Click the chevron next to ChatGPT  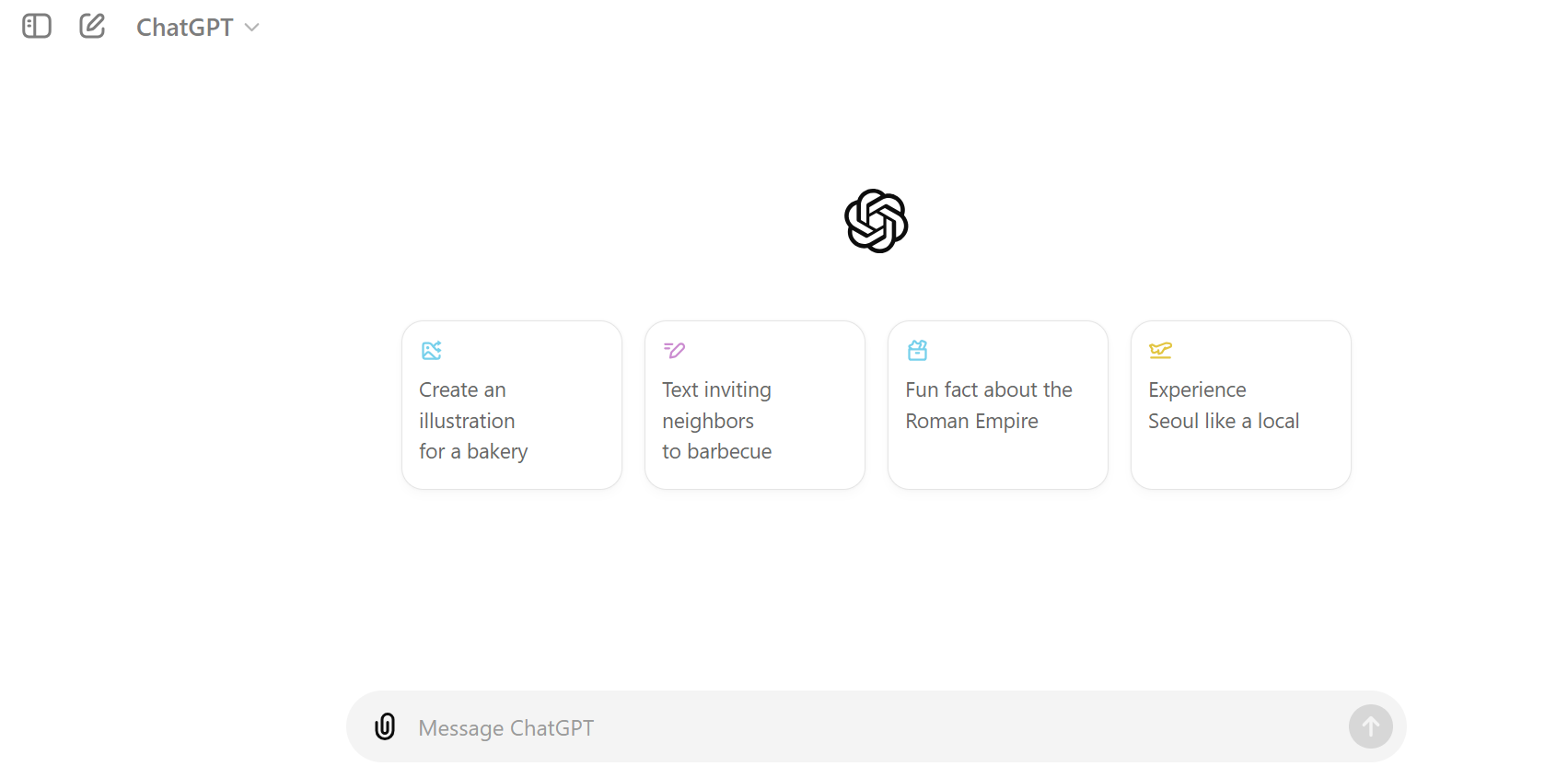[251, 28]
